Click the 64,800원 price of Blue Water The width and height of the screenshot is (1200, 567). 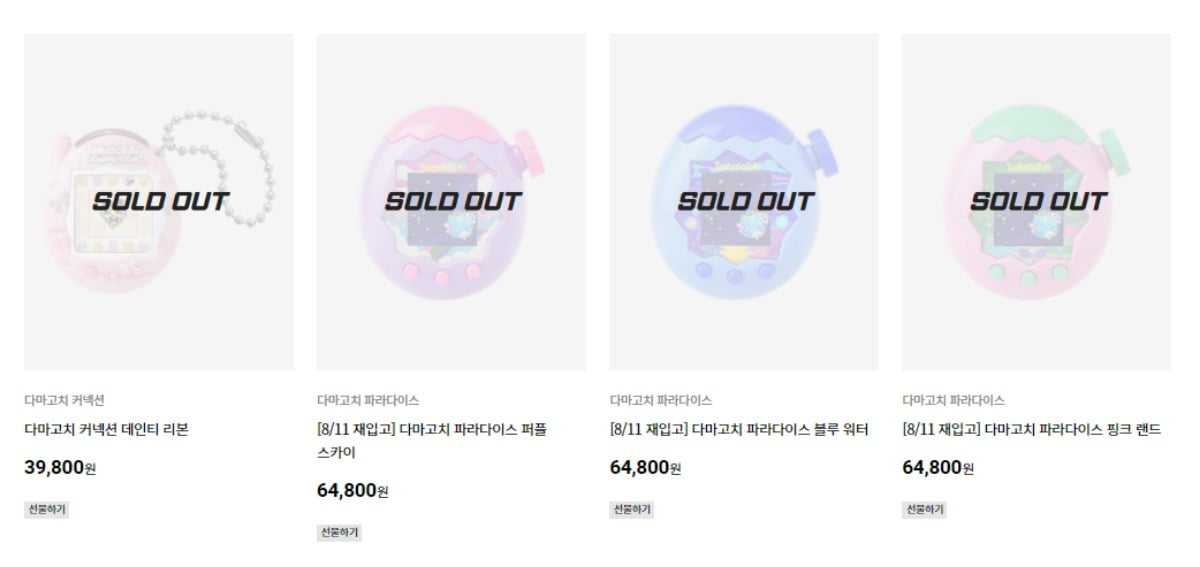coord(645,467)
